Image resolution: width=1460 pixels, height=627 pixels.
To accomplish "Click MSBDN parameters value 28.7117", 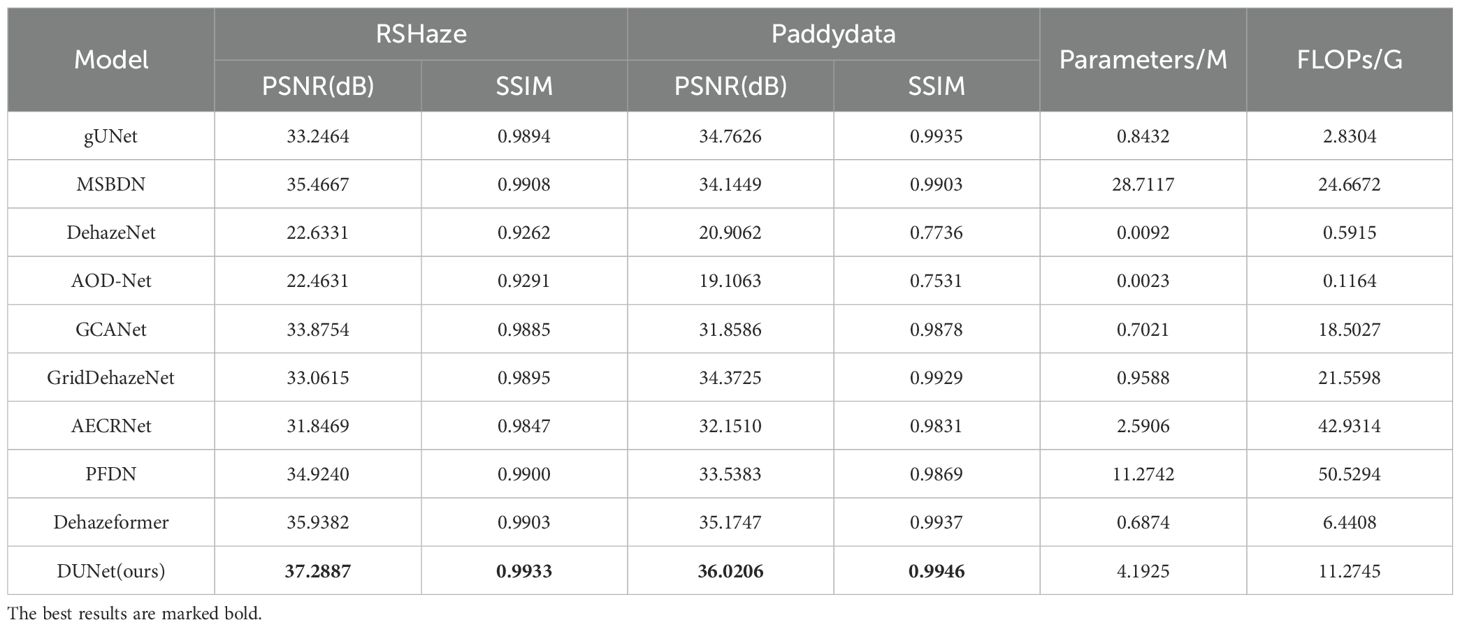I will 1142,184.
